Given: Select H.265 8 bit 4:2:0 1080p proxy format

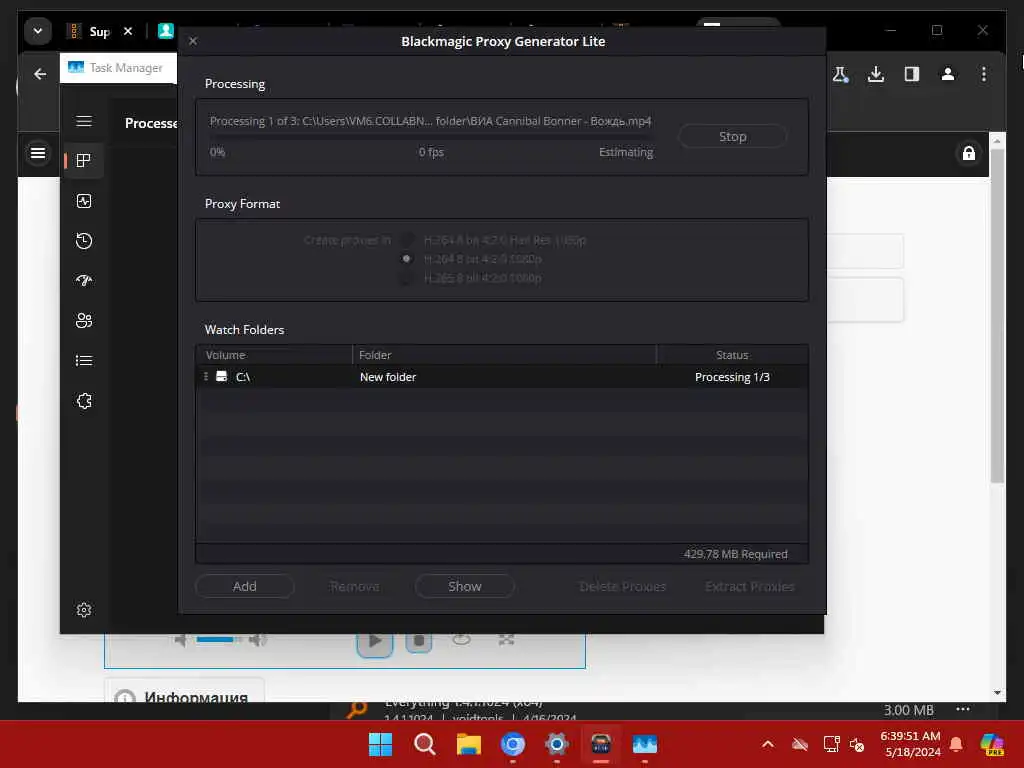Looking at the screenshot, I should coord(406,278).
